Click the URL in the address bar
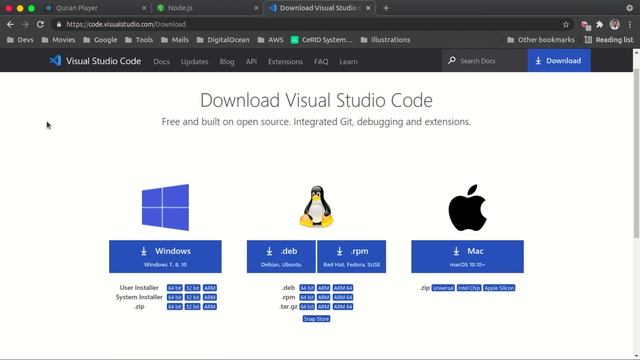This screenshot has width=640, height=360. tap(126, 24)
